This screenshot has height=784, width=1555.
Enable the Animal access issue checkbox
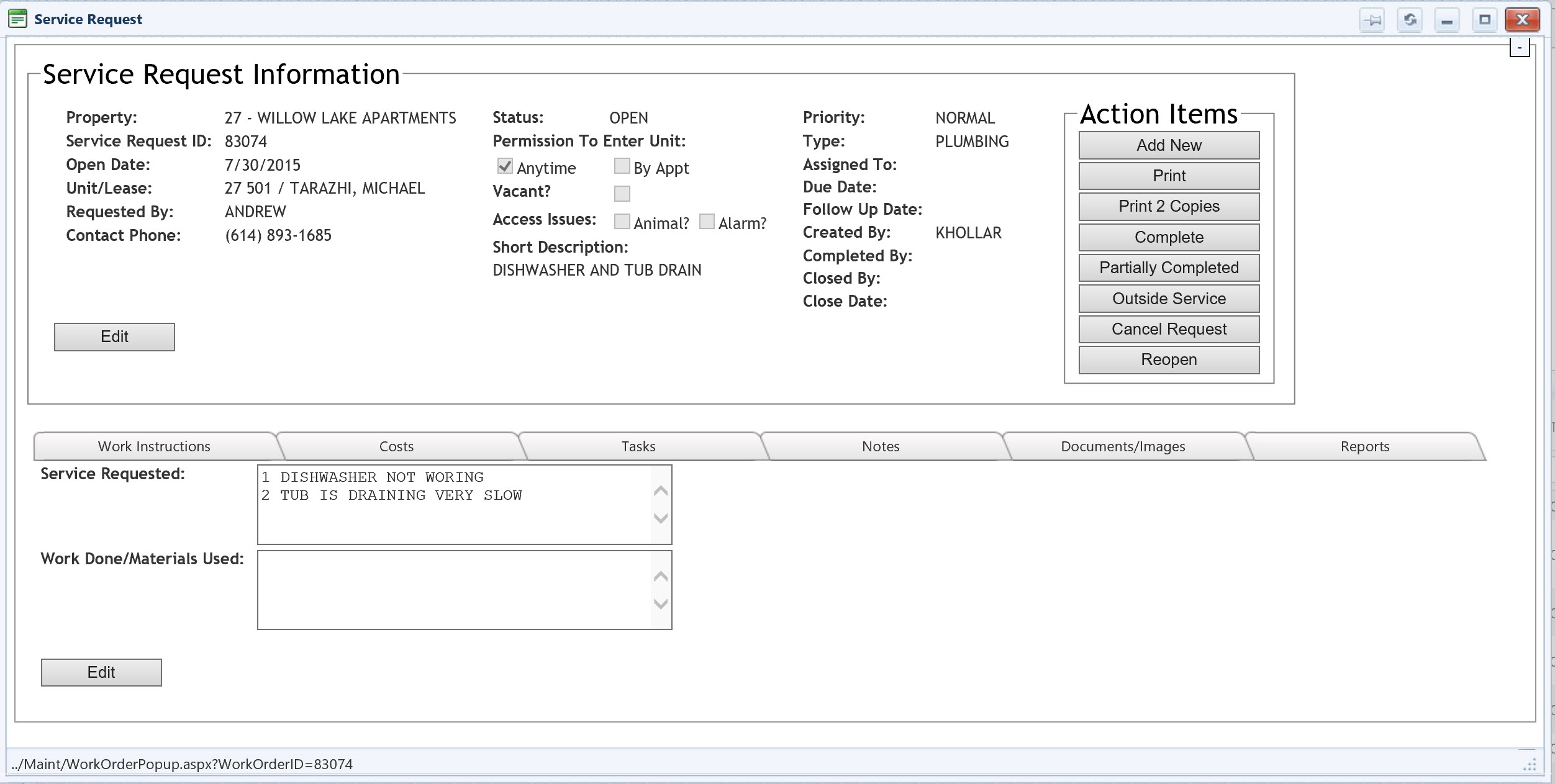coord(622,222)
